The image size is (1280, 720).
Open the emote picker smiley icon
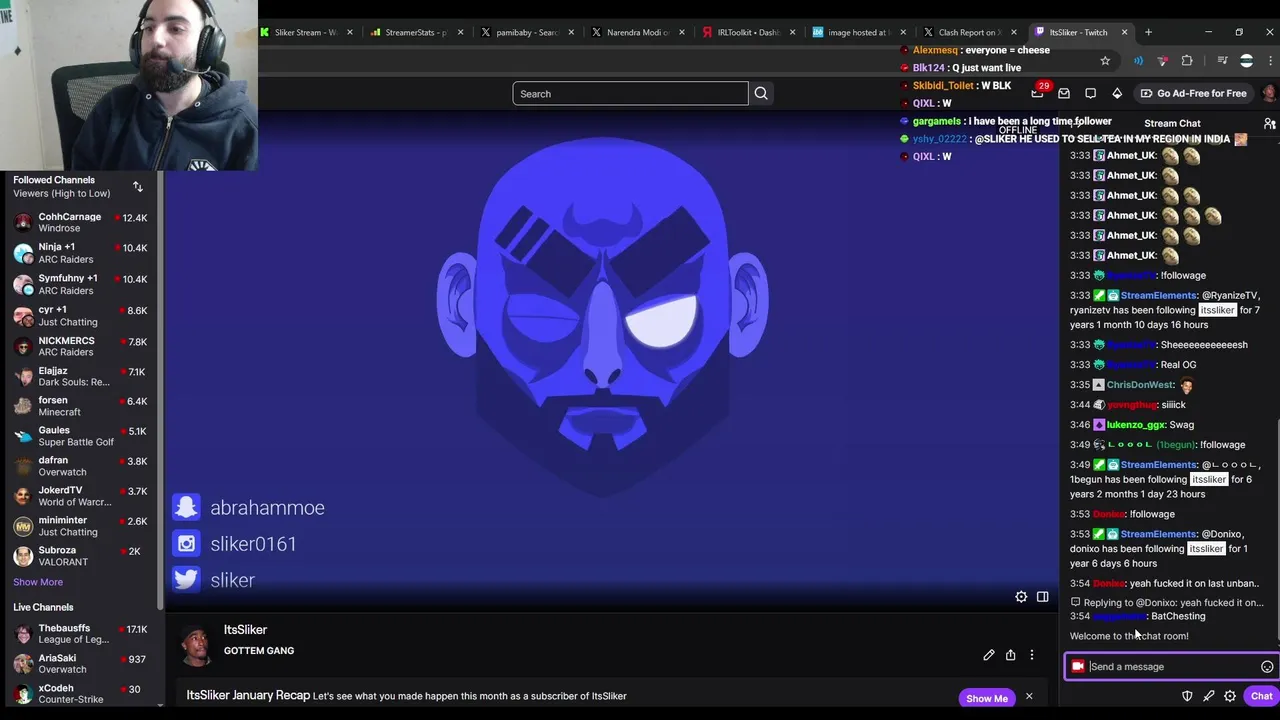pos(1267,667)
